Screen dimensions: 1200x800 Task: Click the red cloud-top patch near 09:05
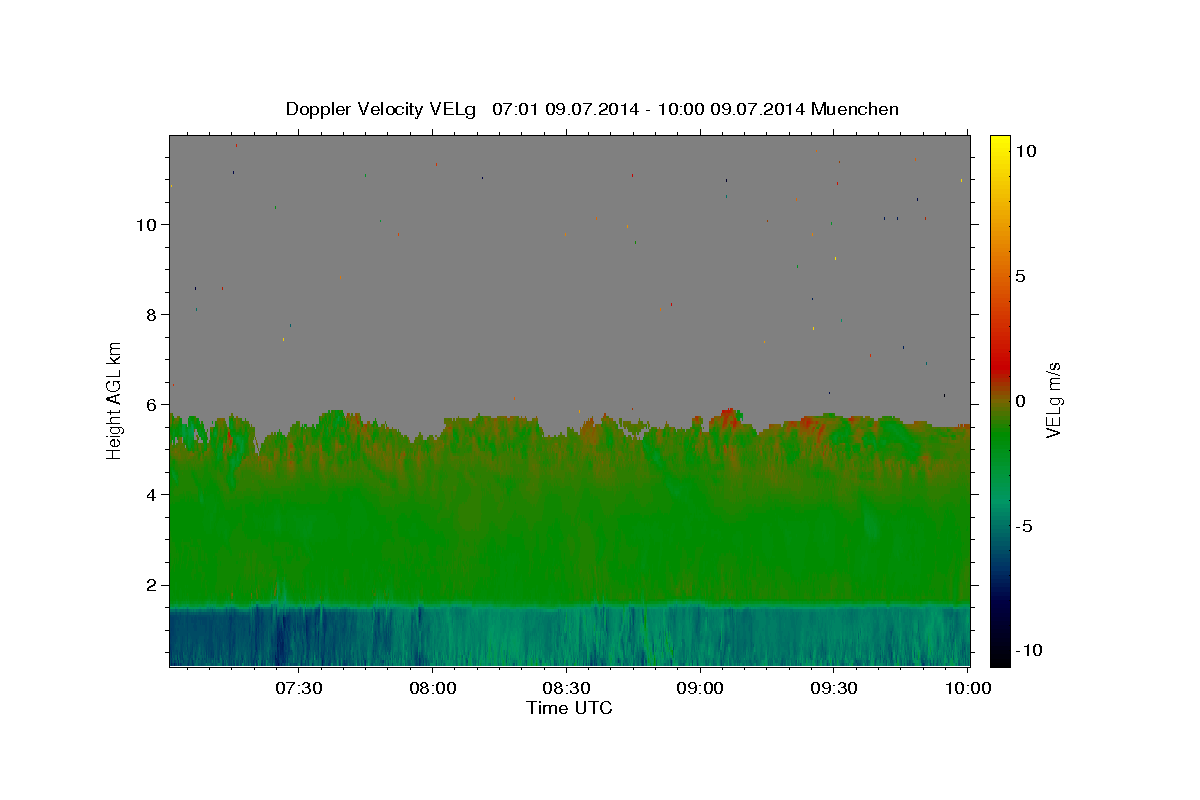tap(729, 415)
